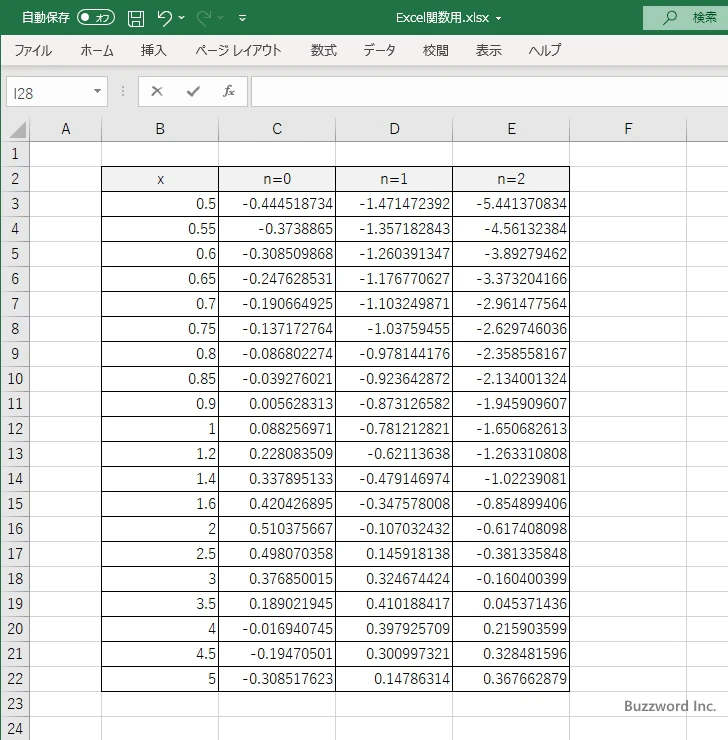728x740 pixels.
Task: Select column F header
Action: coord(628,129)
